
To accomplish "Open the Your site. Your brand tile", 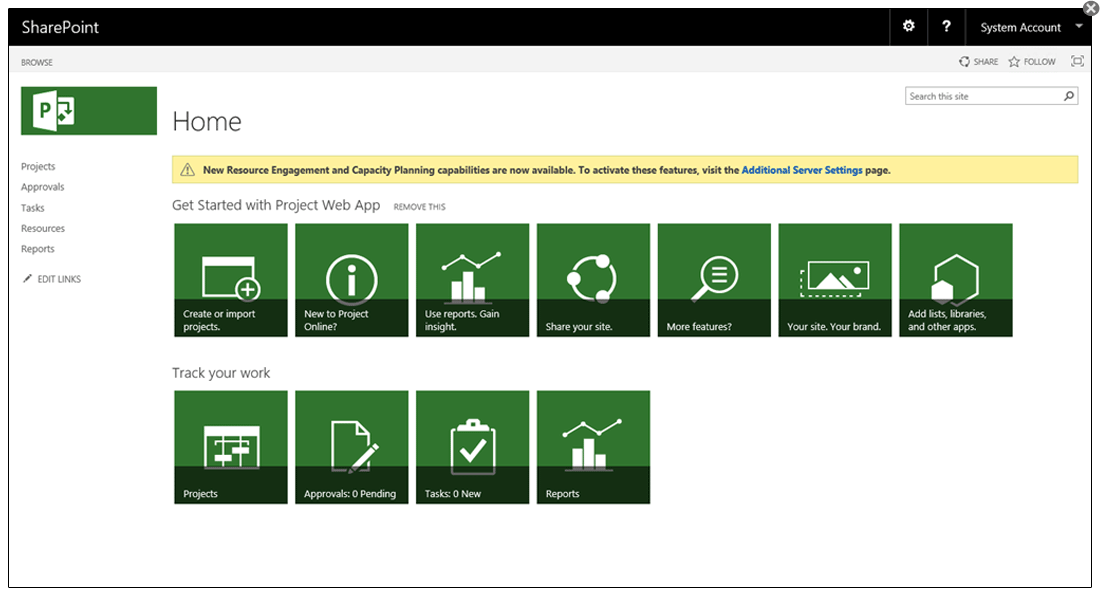I will (x=835, y=280).
